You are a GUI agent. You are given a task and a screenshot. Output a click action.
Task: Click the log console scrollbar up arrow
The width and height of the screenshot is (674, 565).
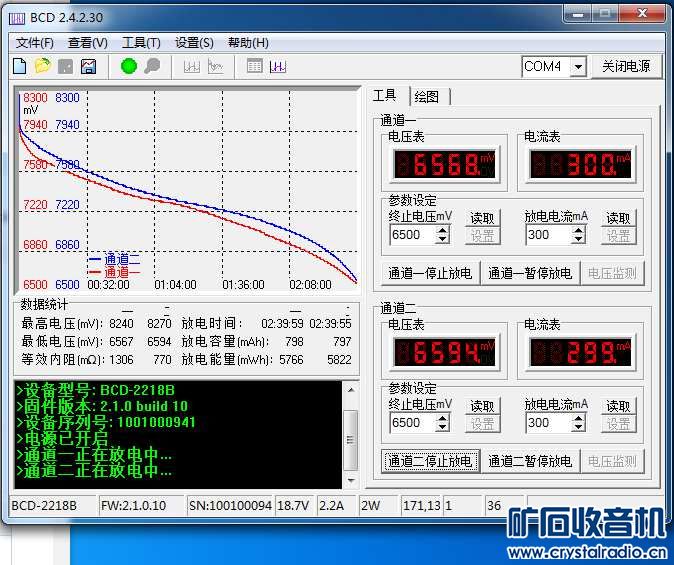[351, 390]
